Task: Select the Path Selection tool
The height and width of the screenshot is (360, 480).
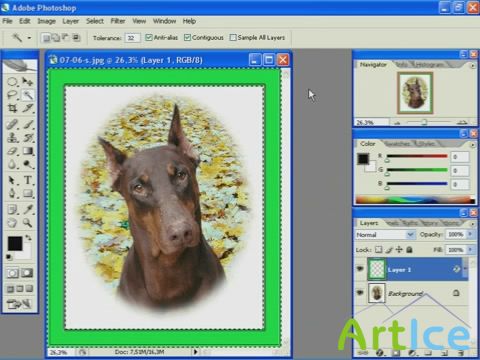Action: (12, 180)
